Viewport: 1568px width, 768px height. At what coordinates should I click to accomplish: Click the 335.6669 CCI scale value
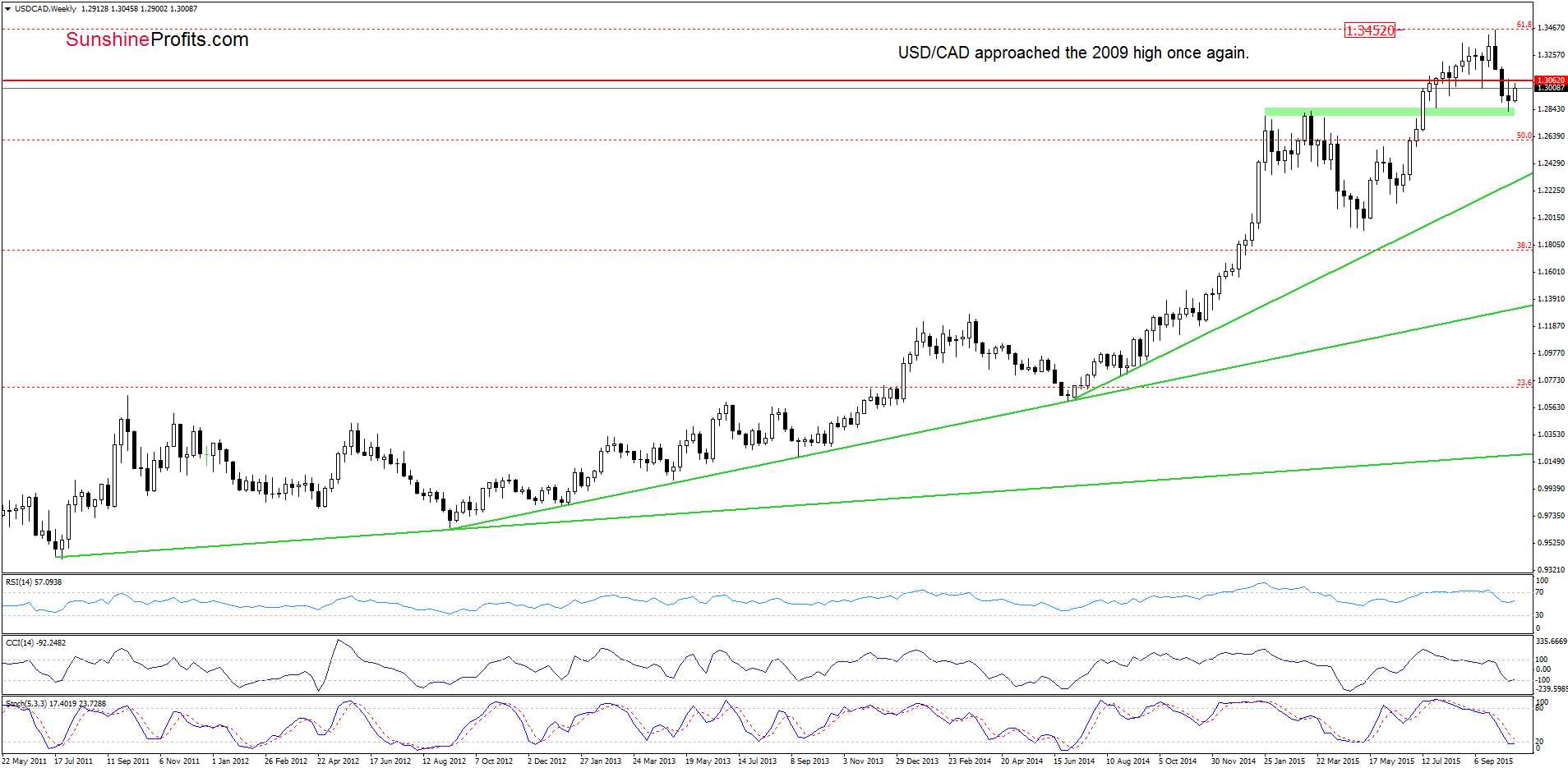pyautogui.click(x=1552, y=642)
